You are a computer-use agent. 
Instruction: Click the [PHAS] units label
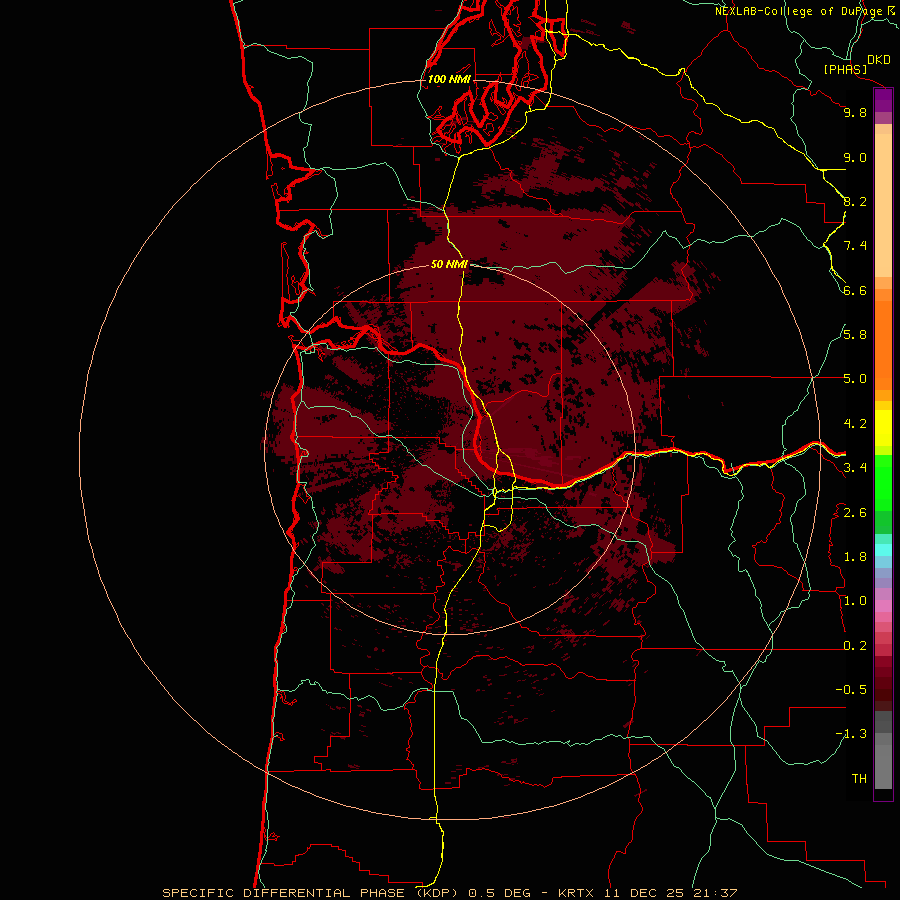(845, 69)
